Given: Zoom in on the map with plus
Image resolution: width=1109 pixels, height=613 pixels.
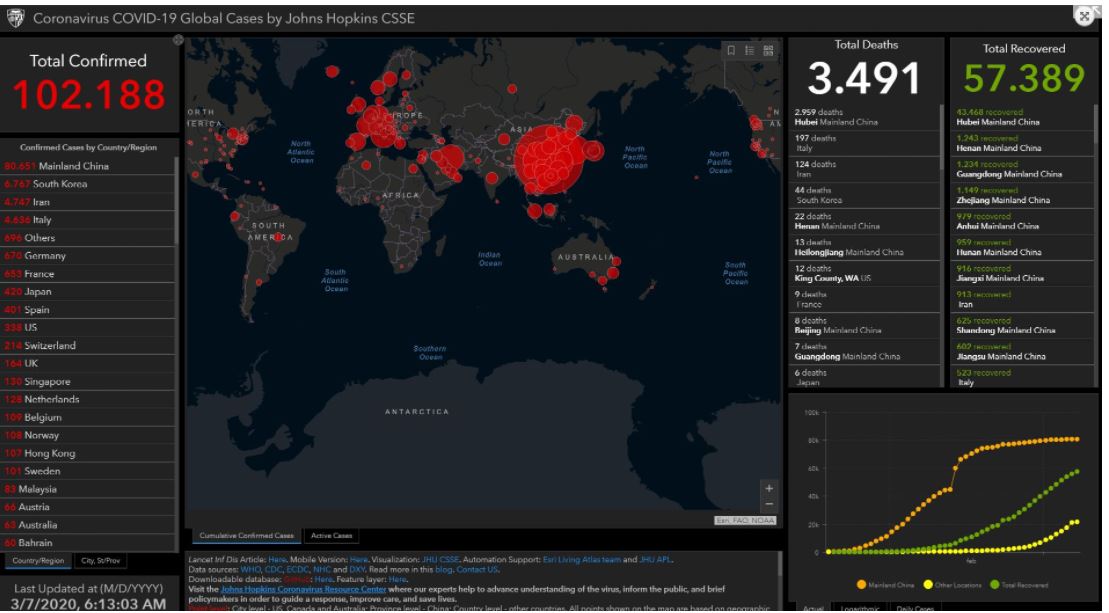Looking at the screenshot, I should click(769, 489).
